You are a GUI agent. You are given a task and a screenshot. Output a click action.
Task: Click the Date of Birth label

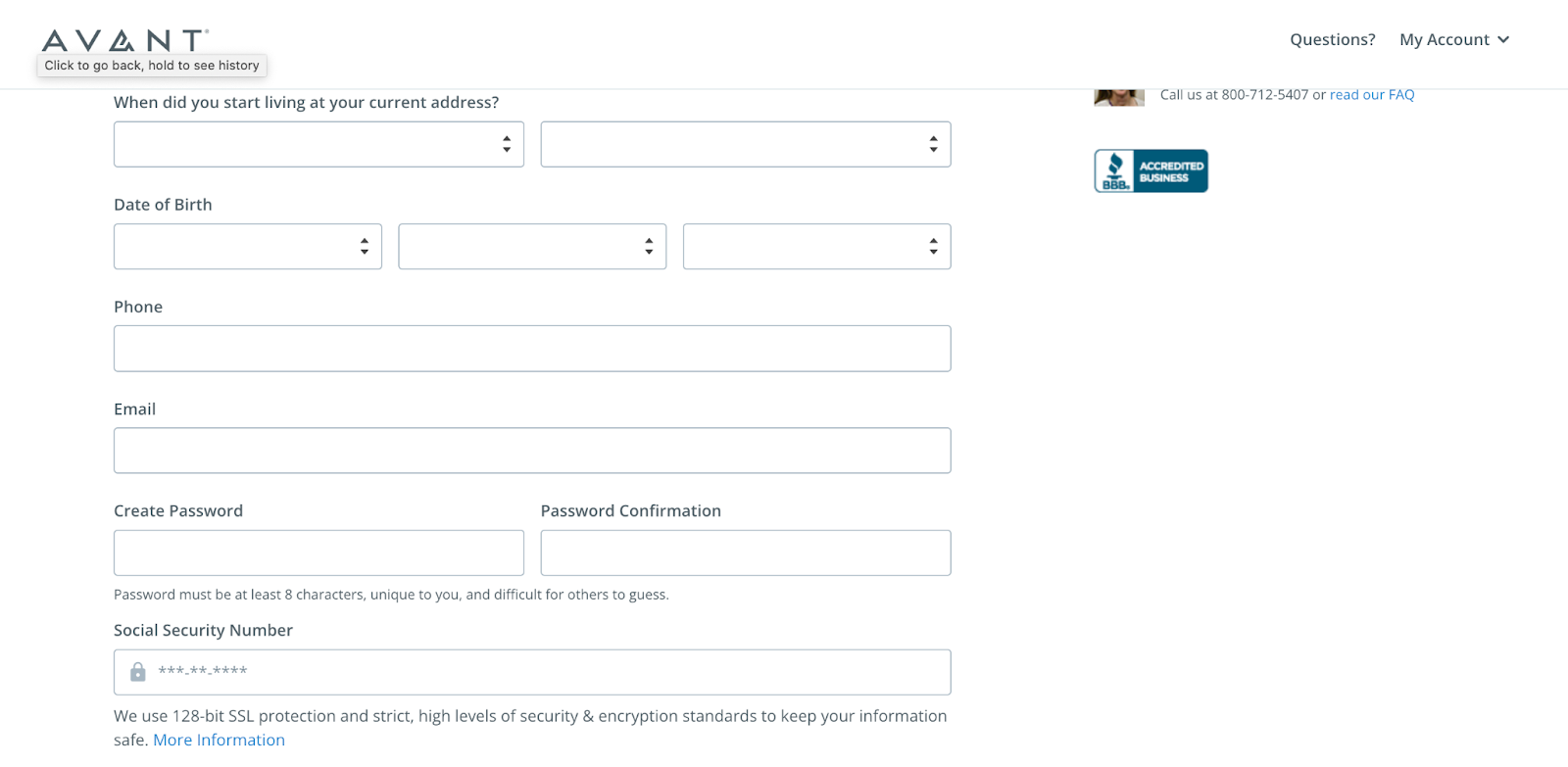click(x=163, y=205)
